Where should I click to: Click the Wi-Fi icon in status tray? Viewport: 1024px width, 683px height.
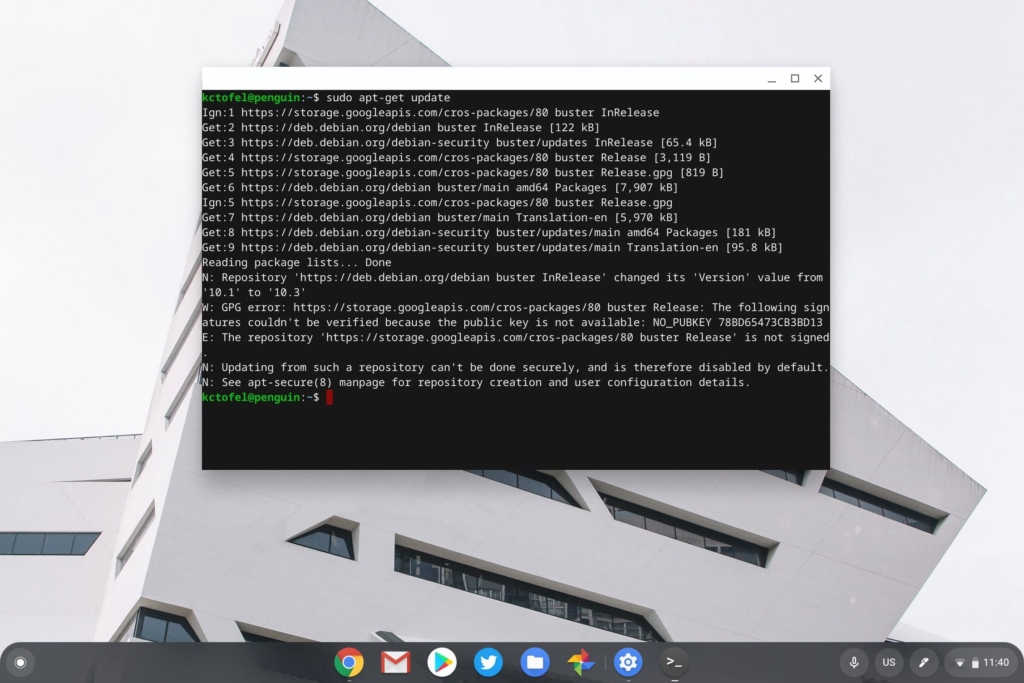pyautogui.click(x=959, y=663)
